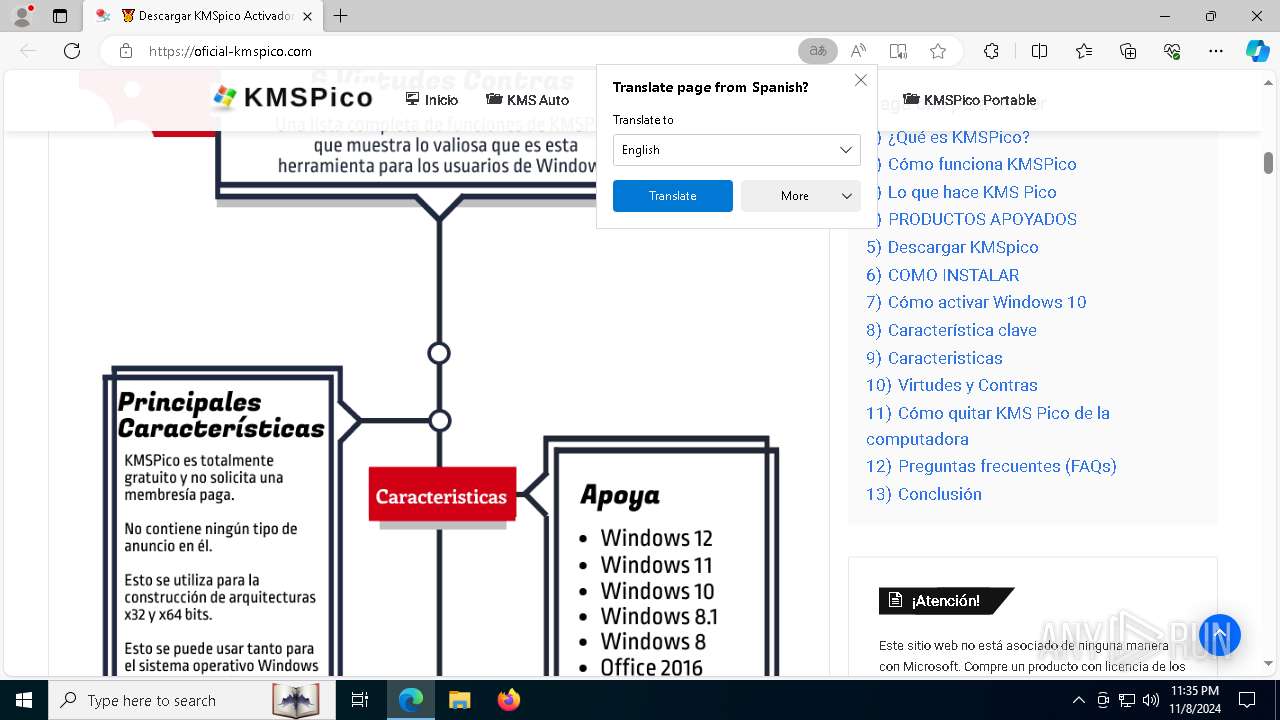
Task: Open a new tab with plus button
Action: (341, 16)
